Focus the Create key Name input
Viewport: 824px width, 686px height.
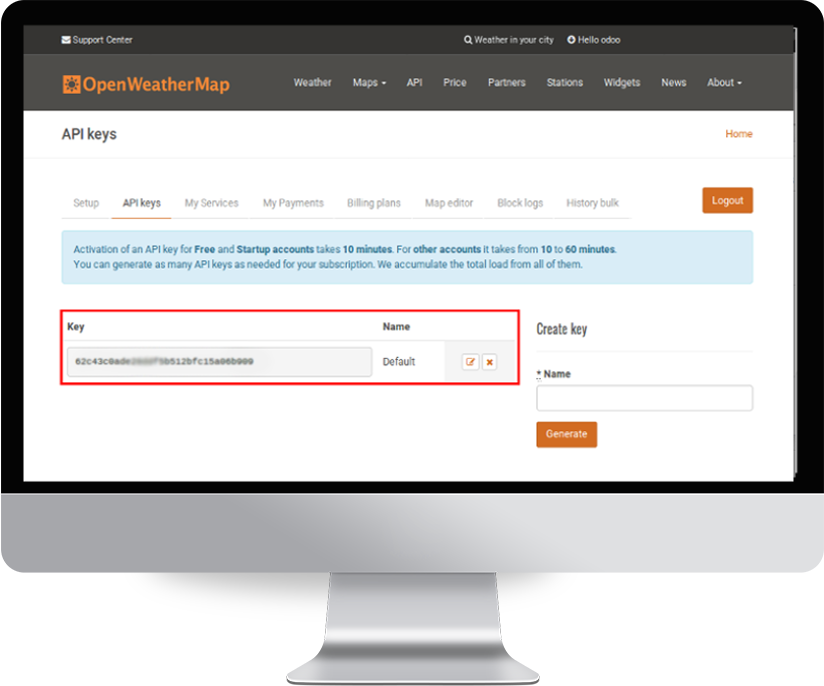pyautogui.click(x=644, y=398)
